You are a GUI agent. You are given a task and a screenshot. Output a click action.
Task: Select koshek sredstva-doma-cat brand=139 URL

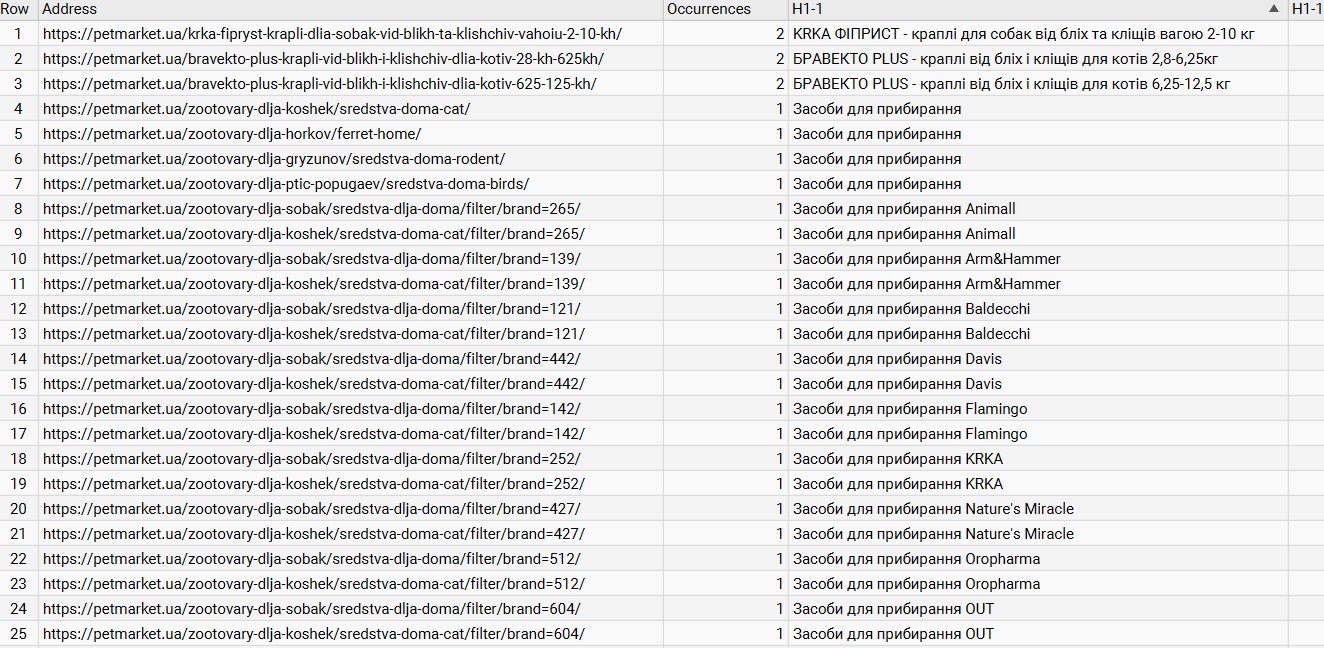[350, 283]
